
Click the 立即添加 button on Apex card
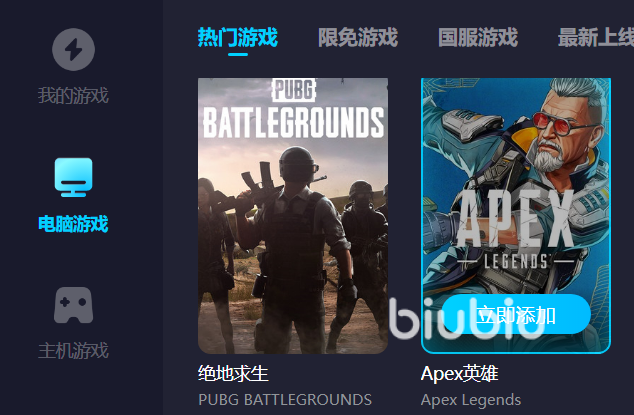tap(516, 314)
